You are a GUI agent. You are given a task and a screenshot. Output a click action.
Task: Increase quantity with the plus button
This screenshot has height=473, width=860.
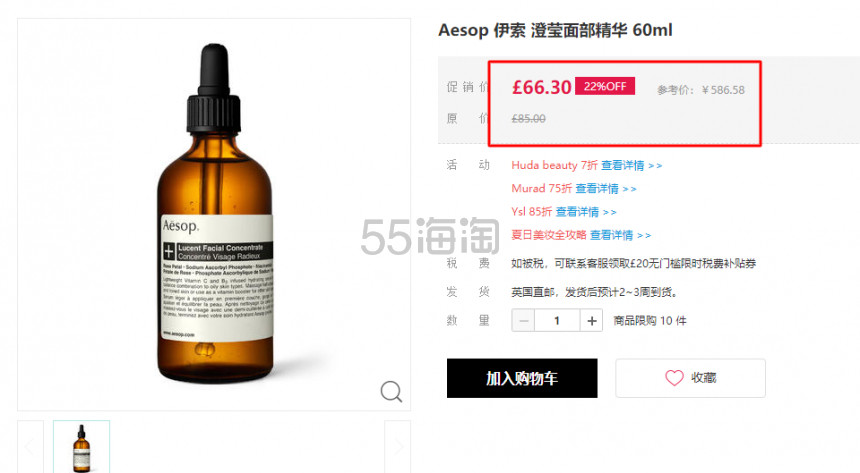pyautogui.click(x=591, y=320)
